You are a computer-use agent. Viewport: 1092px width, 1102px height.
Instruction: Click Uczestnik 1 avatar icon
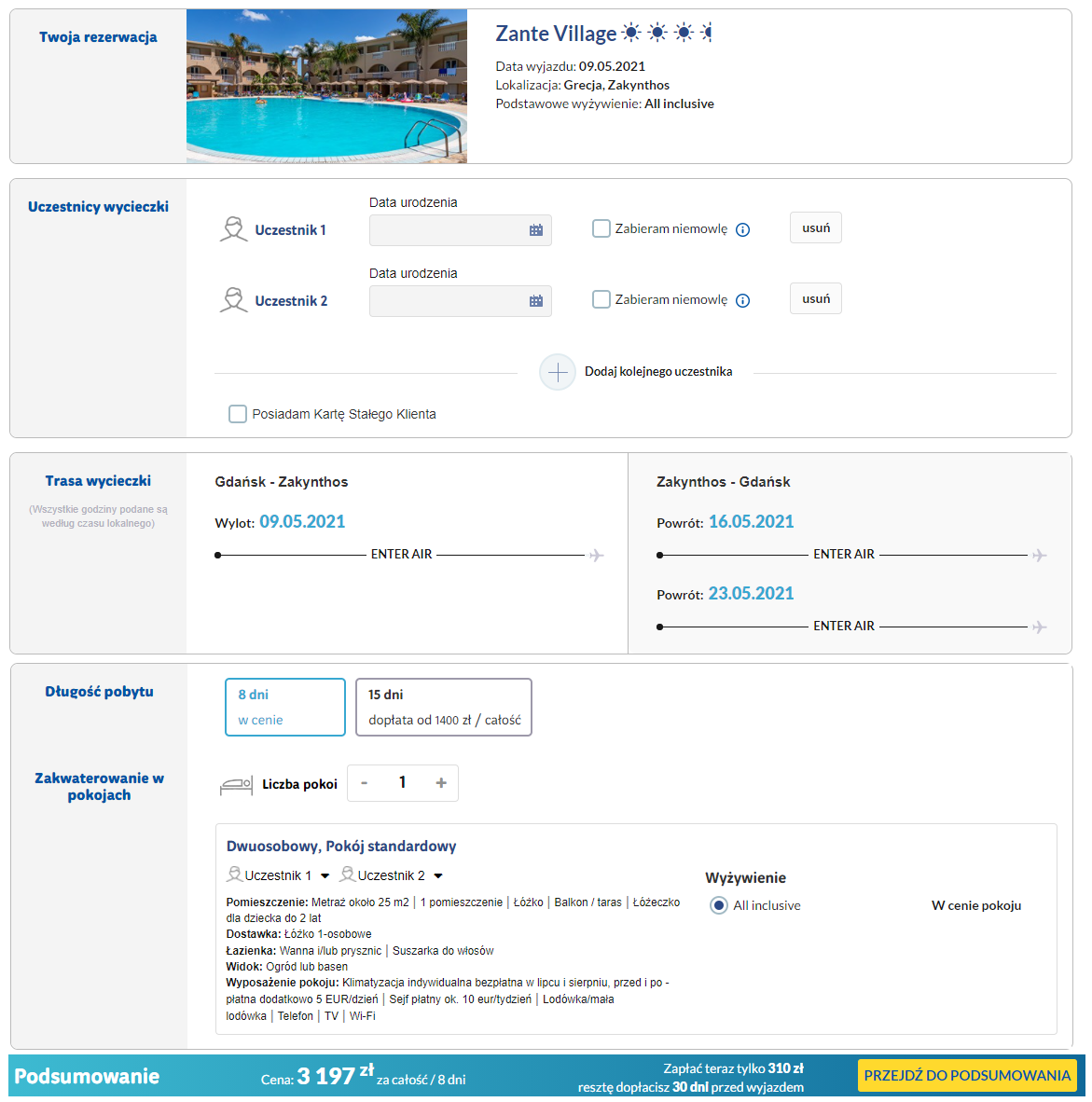pos(233,229)
